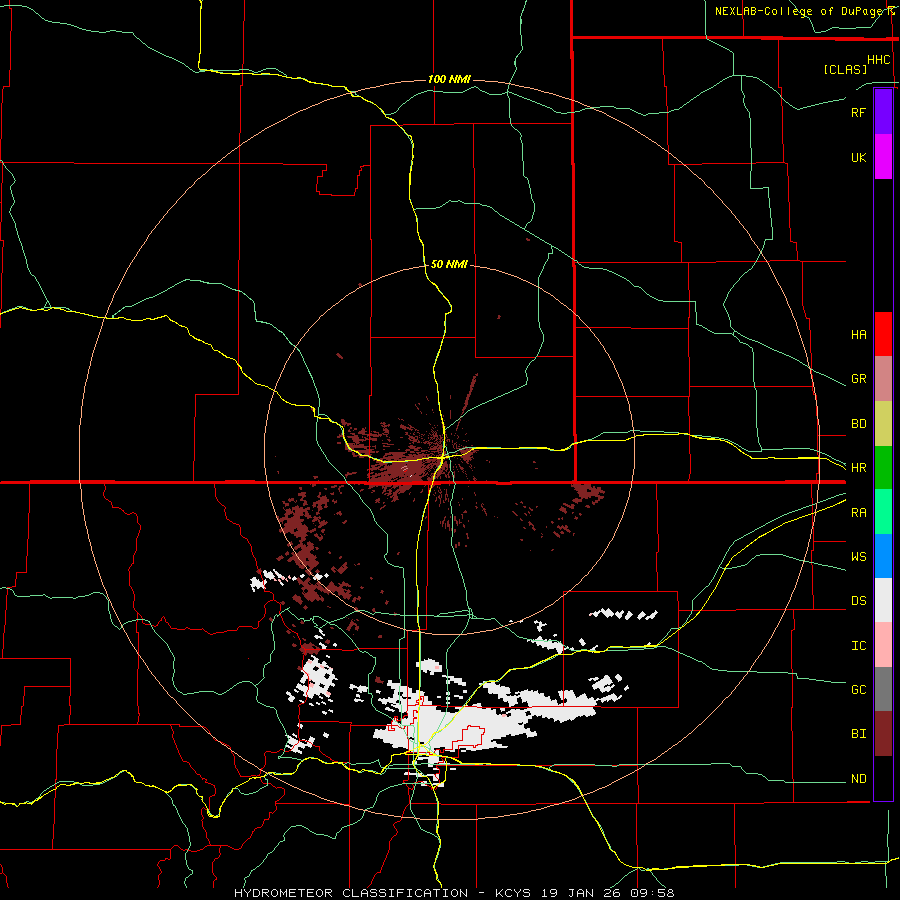Click the "HR" legend label
900x900 pixels.
pos(859,468)
